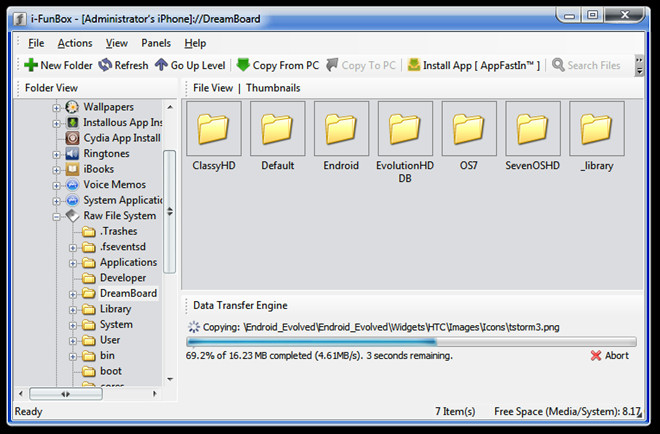660x434 pixels.
Task: Click the Install App box icon
Action: (414, 65)
